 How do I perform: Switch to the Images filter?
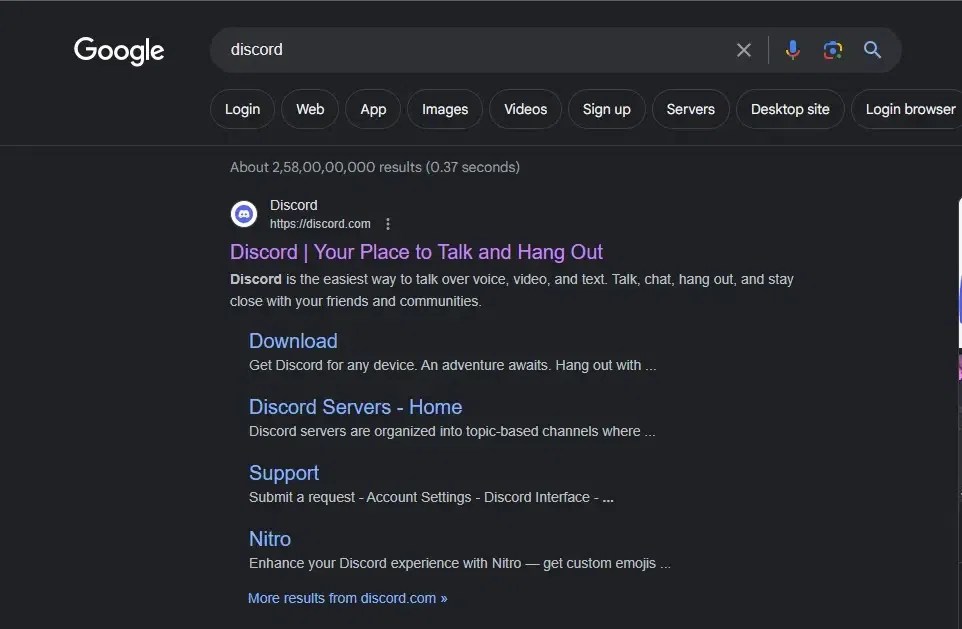(444, 109)
